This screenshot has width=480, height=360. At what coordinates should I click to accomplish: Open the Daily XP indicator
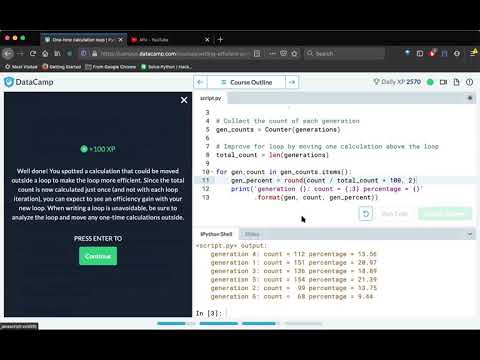coord(397,82)
